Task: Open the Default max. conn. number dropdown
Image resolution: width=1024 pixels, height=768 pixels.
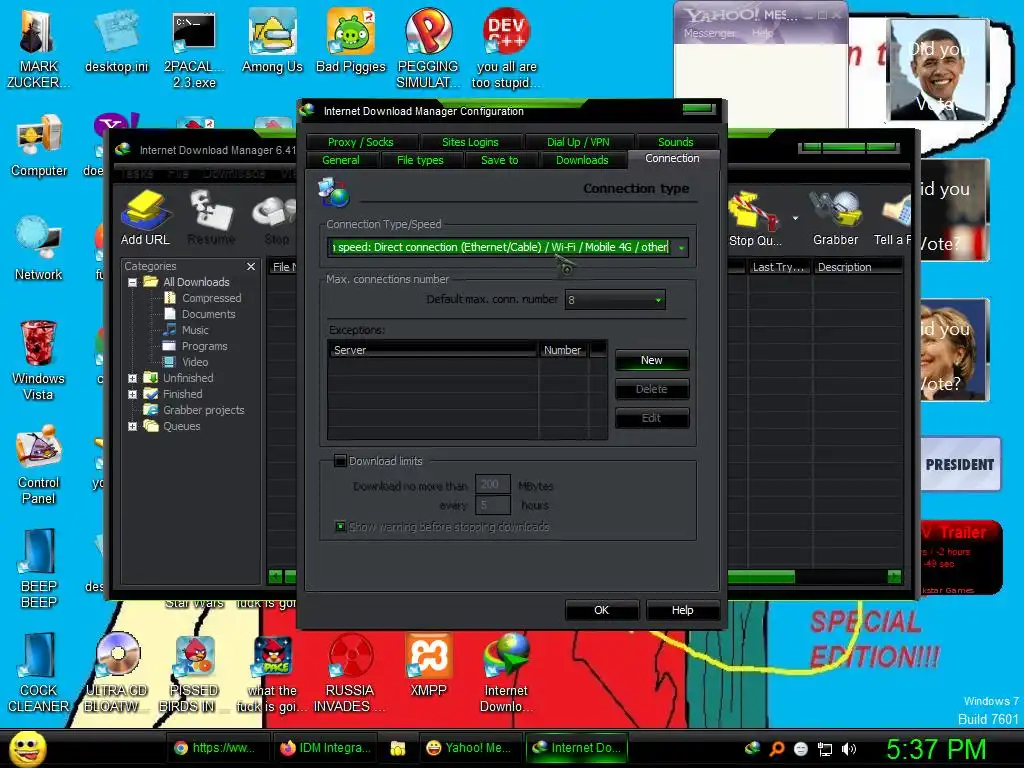Action: 658,300
